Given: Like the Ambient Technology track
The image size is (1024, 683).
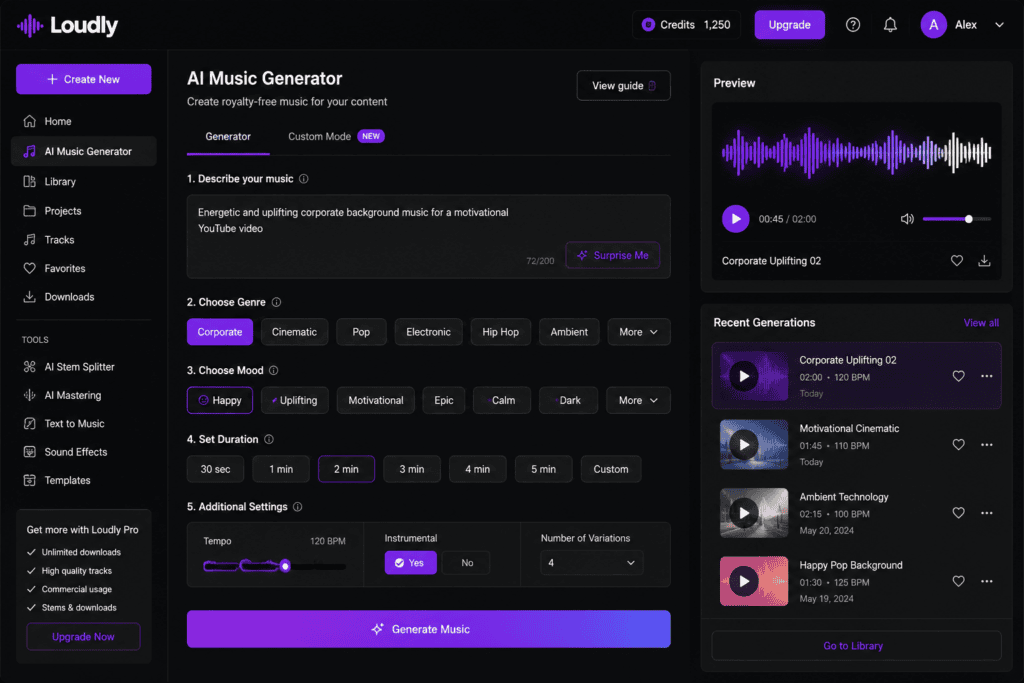Looking at the screenshot, I should click(x=958, y=513).
